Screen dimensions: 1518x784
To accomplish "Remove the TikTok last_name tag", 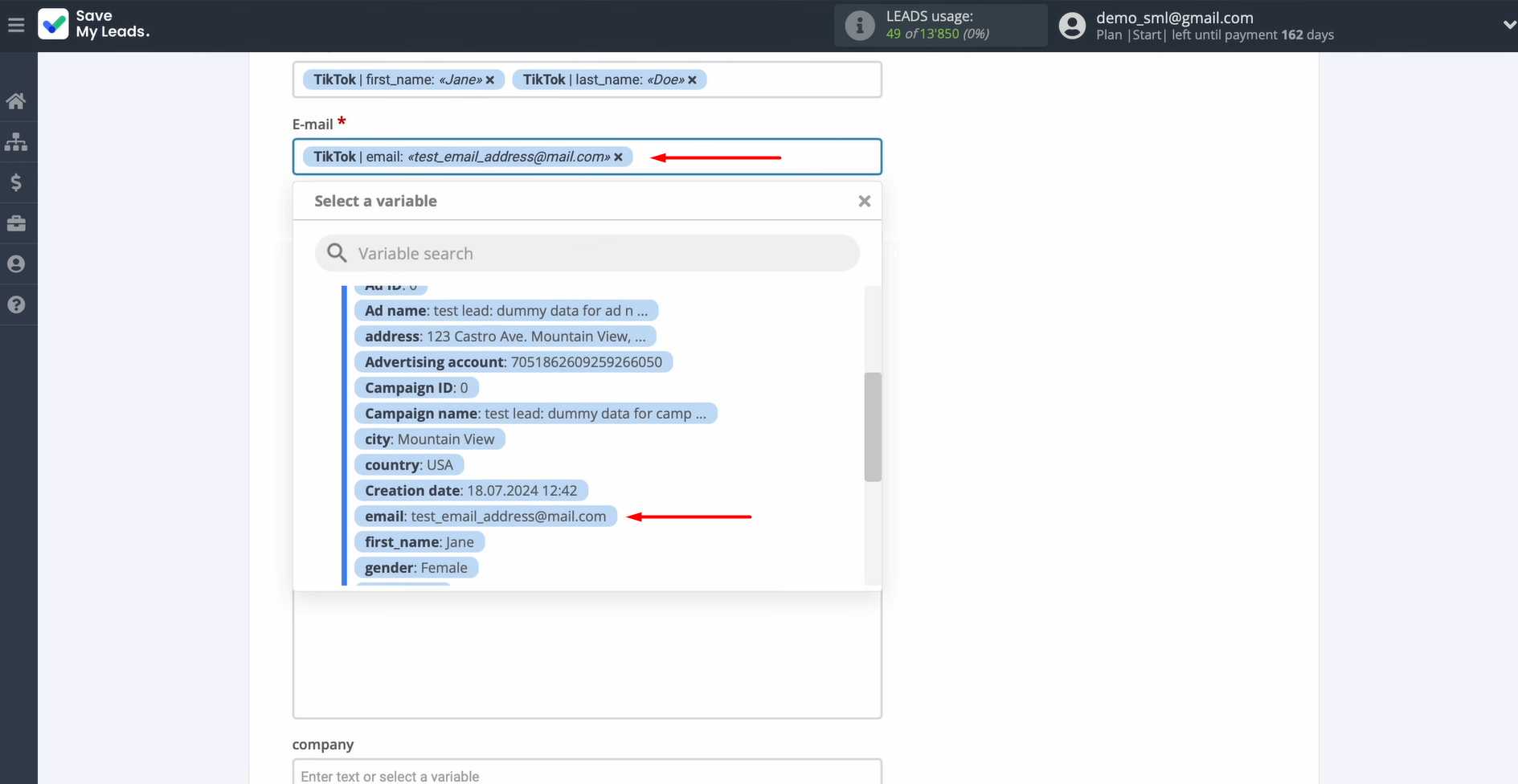I will 692,80.
